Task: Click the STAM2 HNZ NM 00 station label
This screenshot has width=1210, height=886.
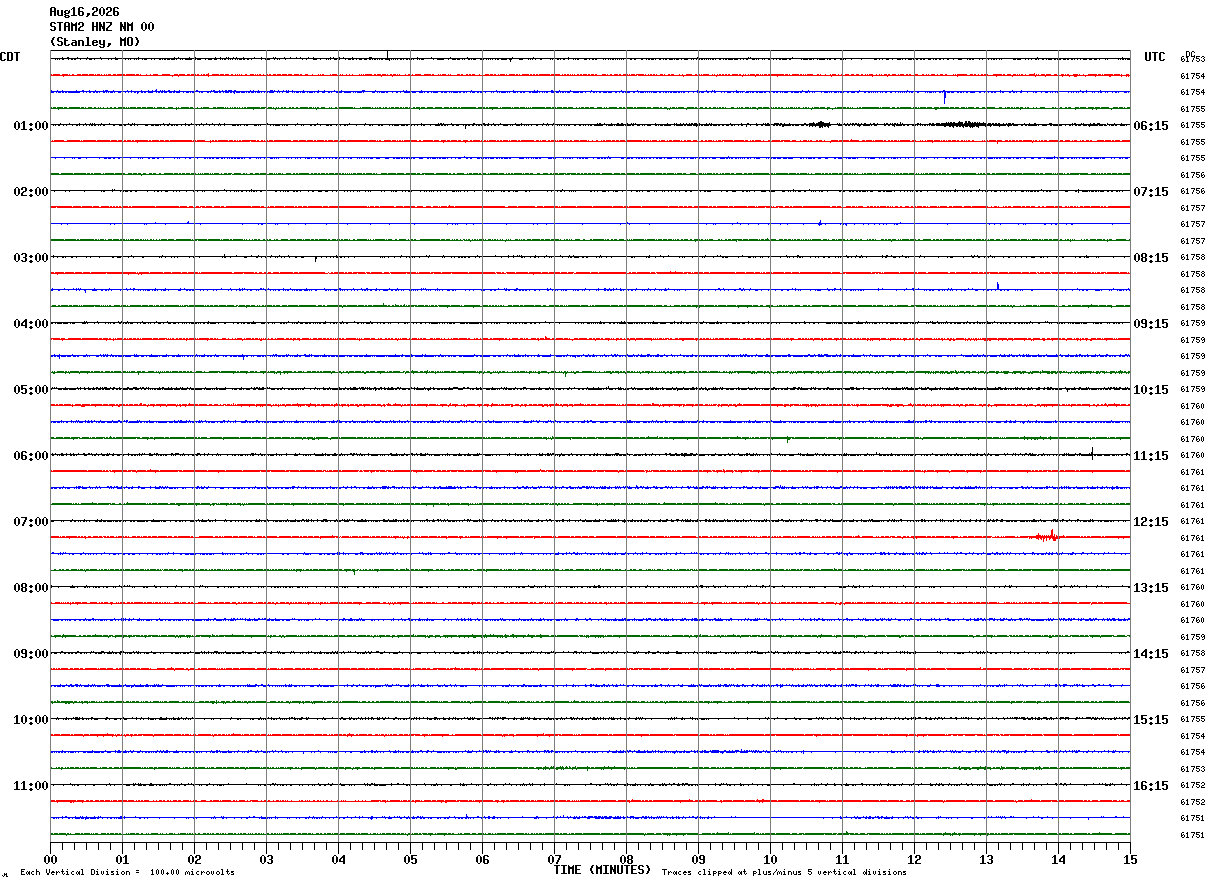Action: (102, 27)
